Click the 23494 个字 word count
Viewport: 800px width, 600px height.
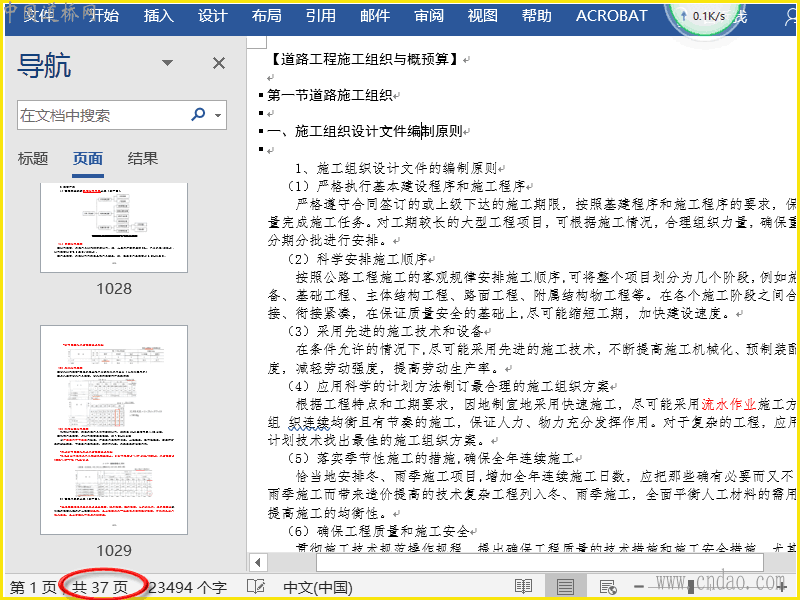click(x=188, y=587)
